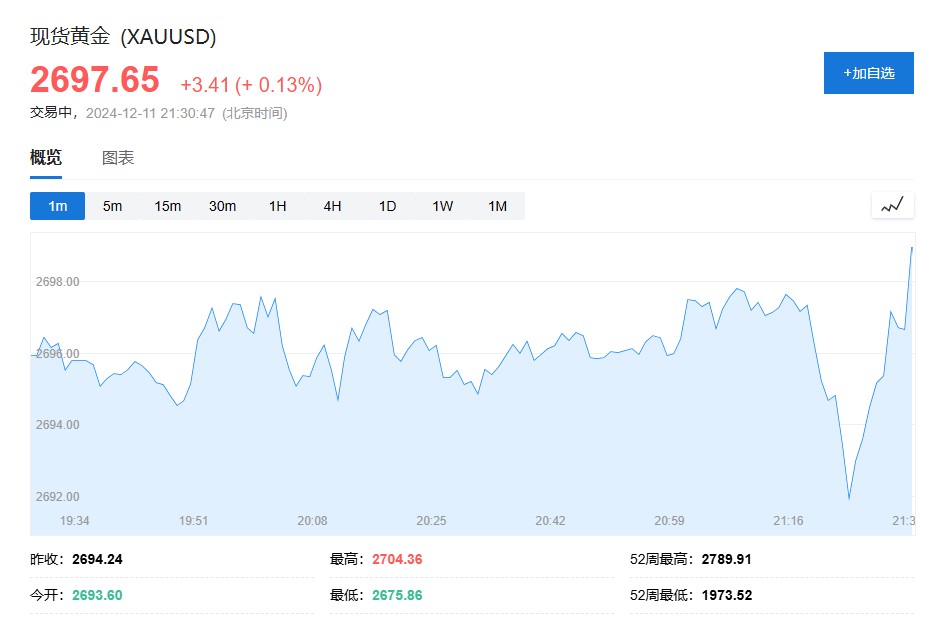Image resolution: width=941 pixels, height=627 pixels.
Task: Switch chart to 15m interval
Action: click(167, 206)
